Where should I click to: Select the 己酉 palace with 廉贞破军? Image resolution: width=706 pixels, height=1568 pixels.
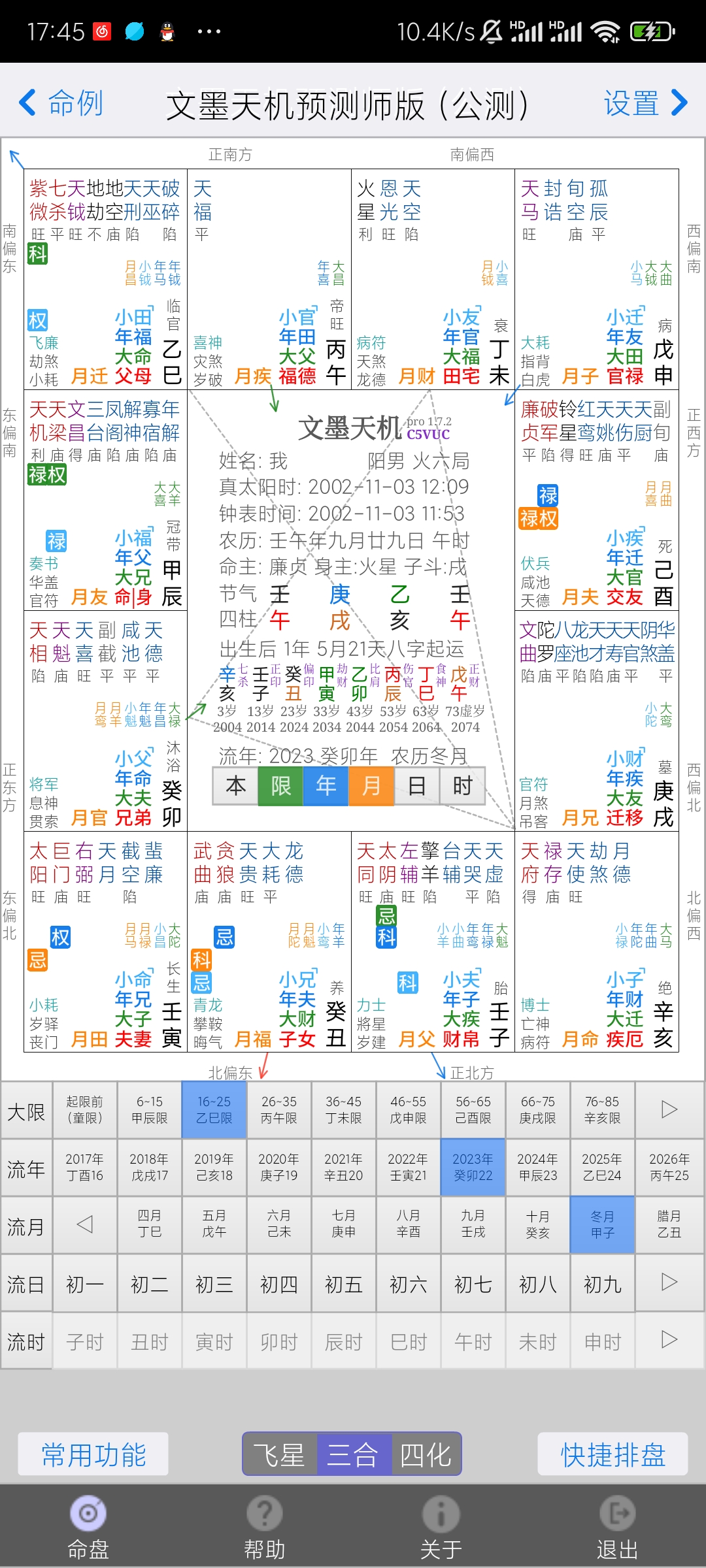click(x=597, y=500)
